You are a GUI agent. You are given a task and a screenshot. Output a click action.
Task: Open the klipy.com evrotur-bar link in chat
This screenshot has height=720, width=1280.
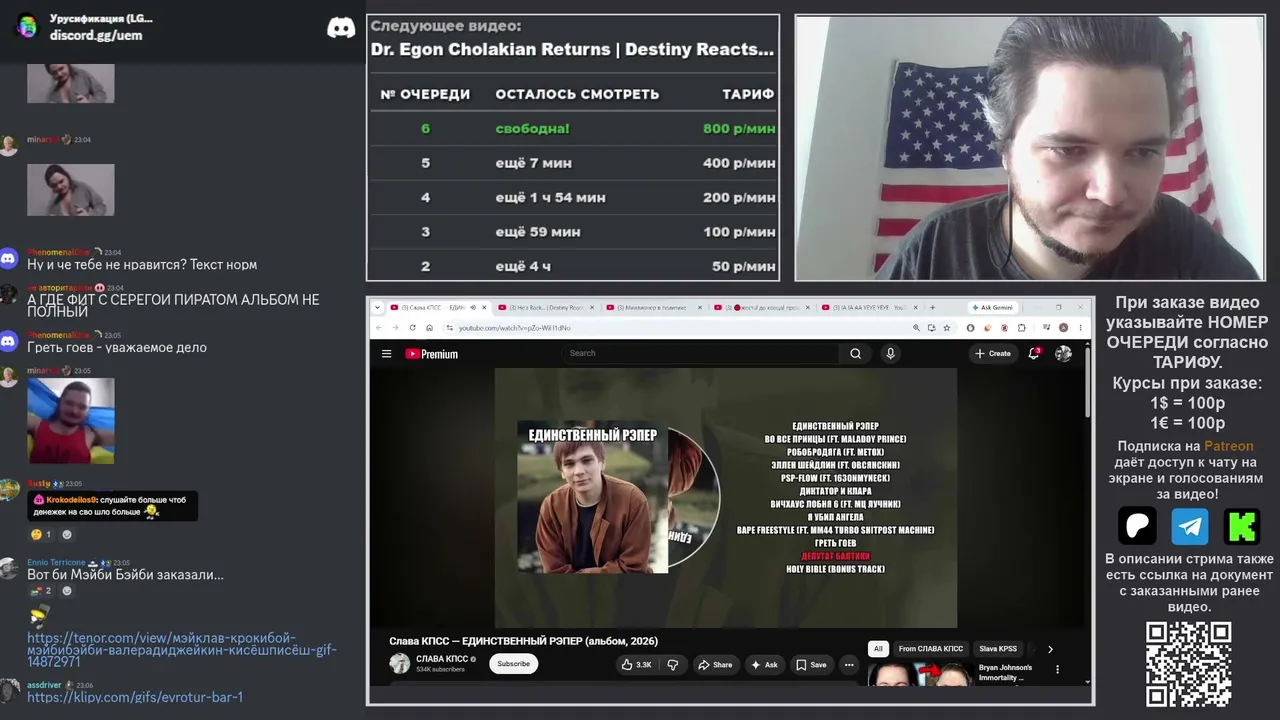(x=135, y=697)
